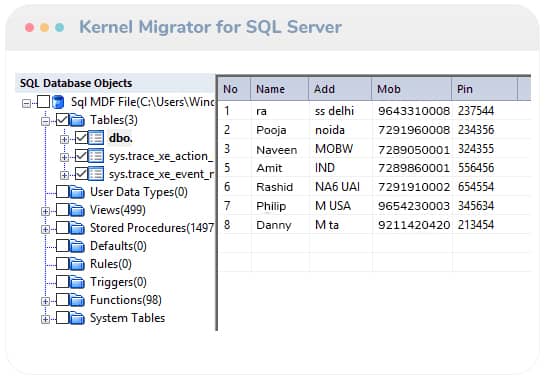The height and width of the screenshot is (380, 545).
Task: Uncheck the dbo. table checkbox
Action: (81, 138)
